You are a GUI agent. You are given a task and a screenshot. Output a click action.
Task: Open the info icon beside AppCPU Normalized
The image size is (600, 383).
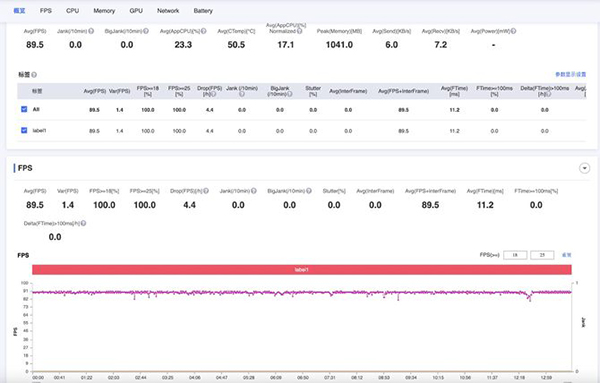tap(300, 31)
